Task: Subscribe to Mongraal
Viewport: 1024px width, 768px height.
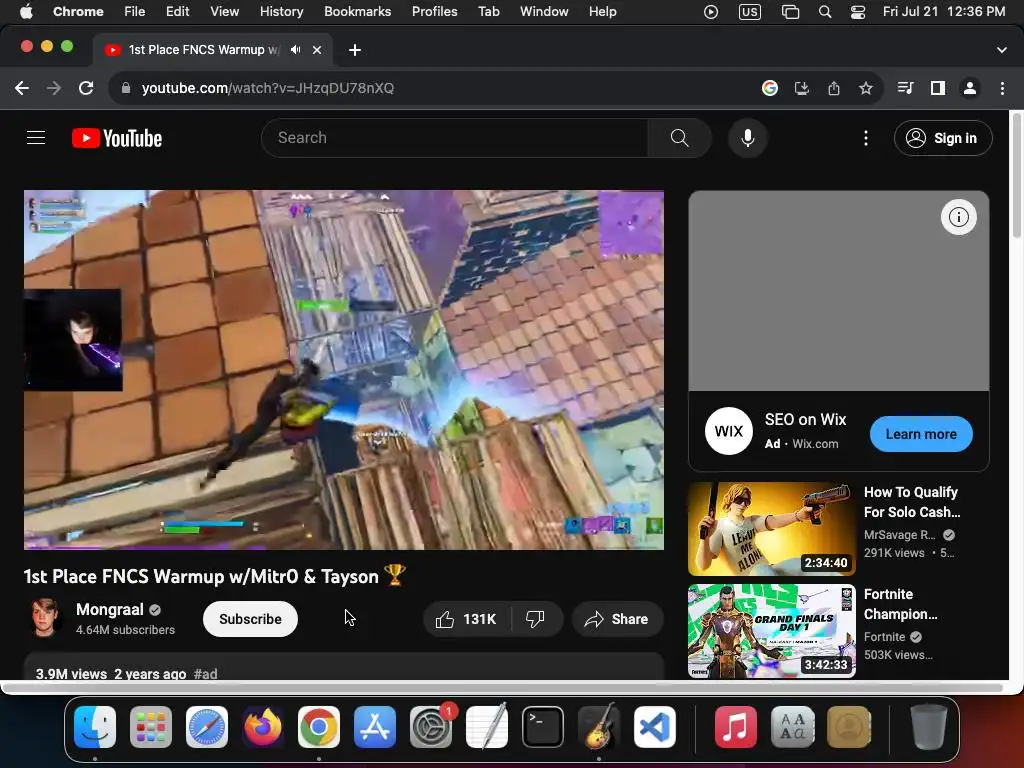Action: pos(250,619)
